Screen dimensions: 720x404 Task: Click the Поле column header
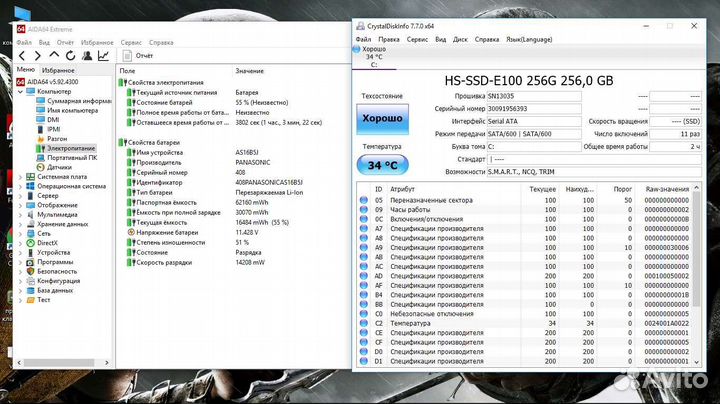[x=127, y=71]
